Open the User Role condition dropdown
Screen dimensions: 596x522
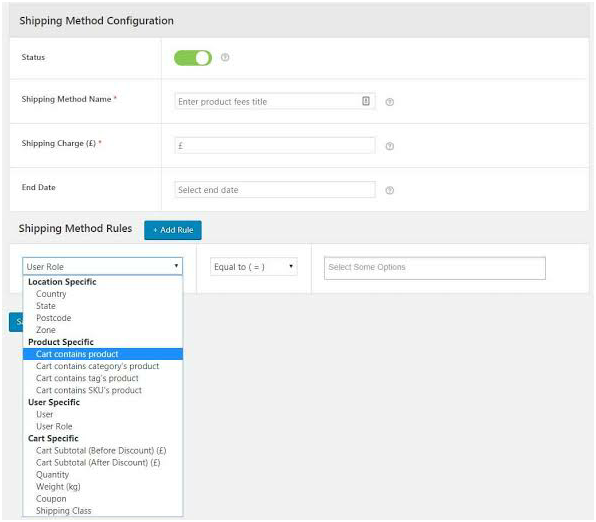(x=102, y=267)
